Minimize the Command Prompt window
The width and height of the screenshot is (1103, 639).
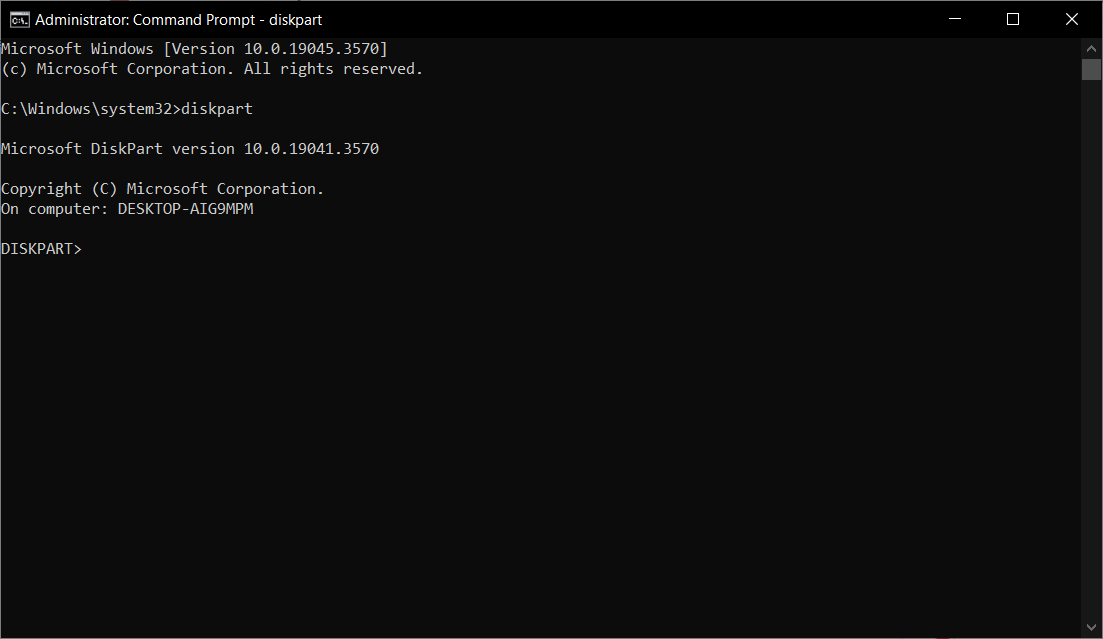coord(955,19)
